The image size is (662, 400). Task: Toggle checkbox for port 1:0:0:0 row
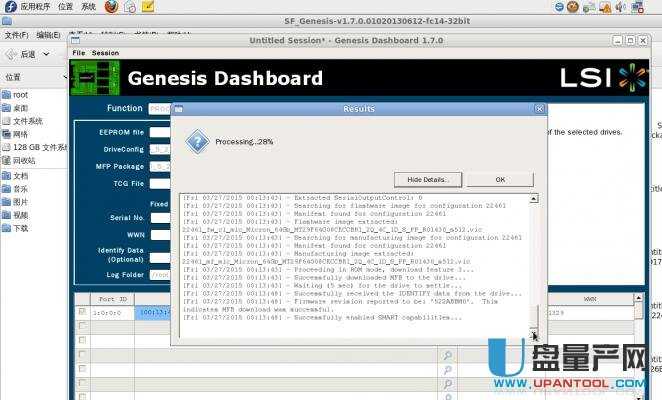(82, 312)
